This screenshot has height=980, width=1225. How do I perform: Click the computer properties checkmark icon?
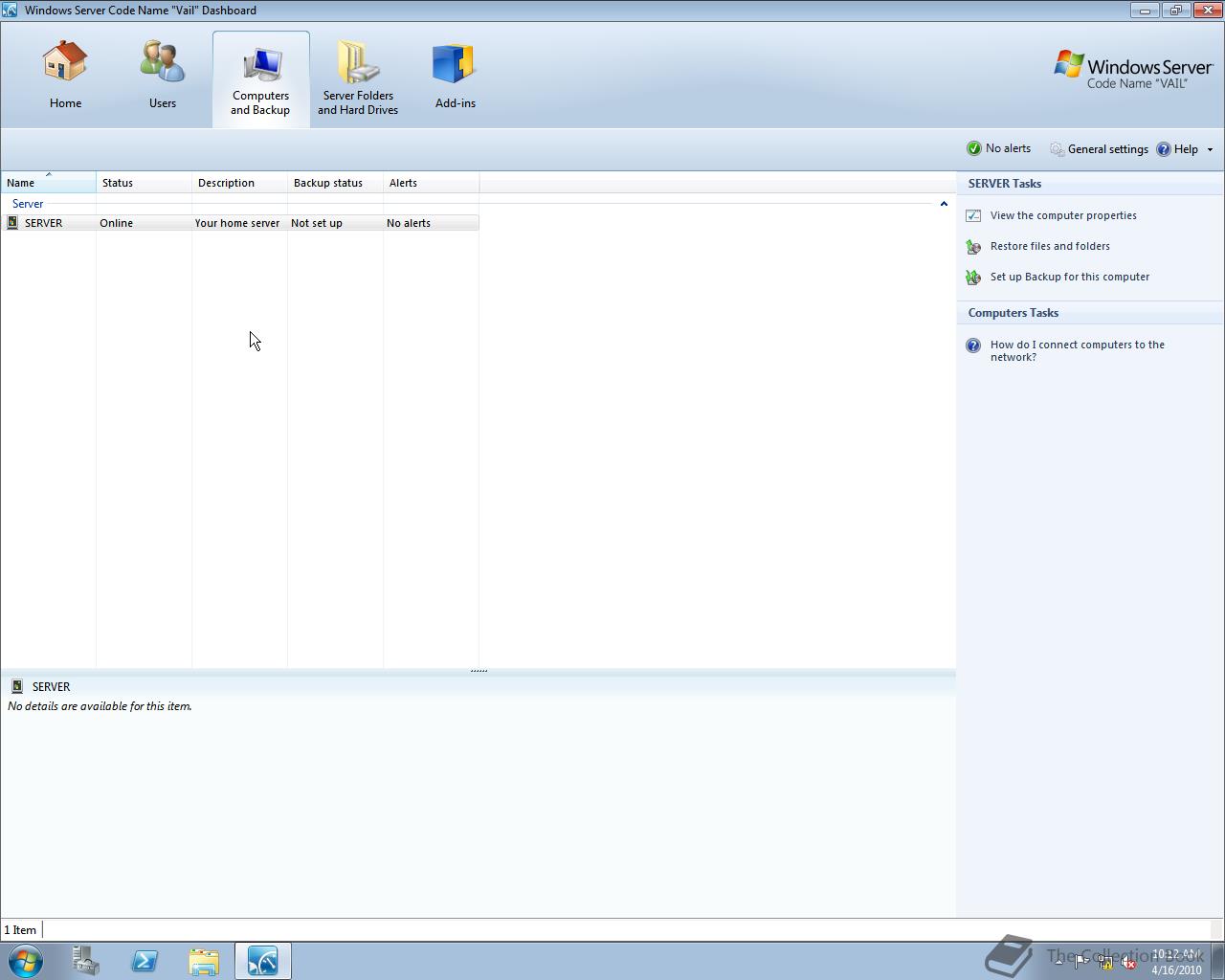click(x=973, y=216)
